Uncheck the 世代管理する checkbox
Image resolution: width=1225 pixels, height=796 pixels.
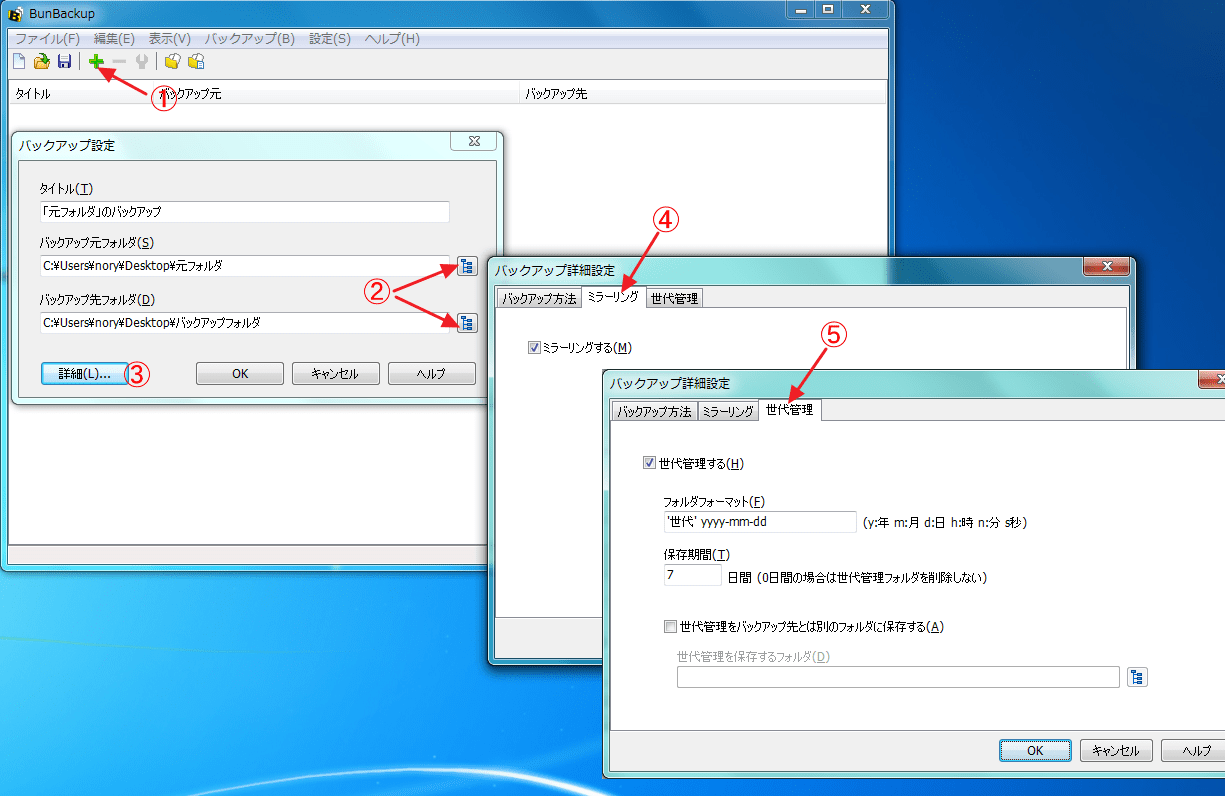[650, 463]
